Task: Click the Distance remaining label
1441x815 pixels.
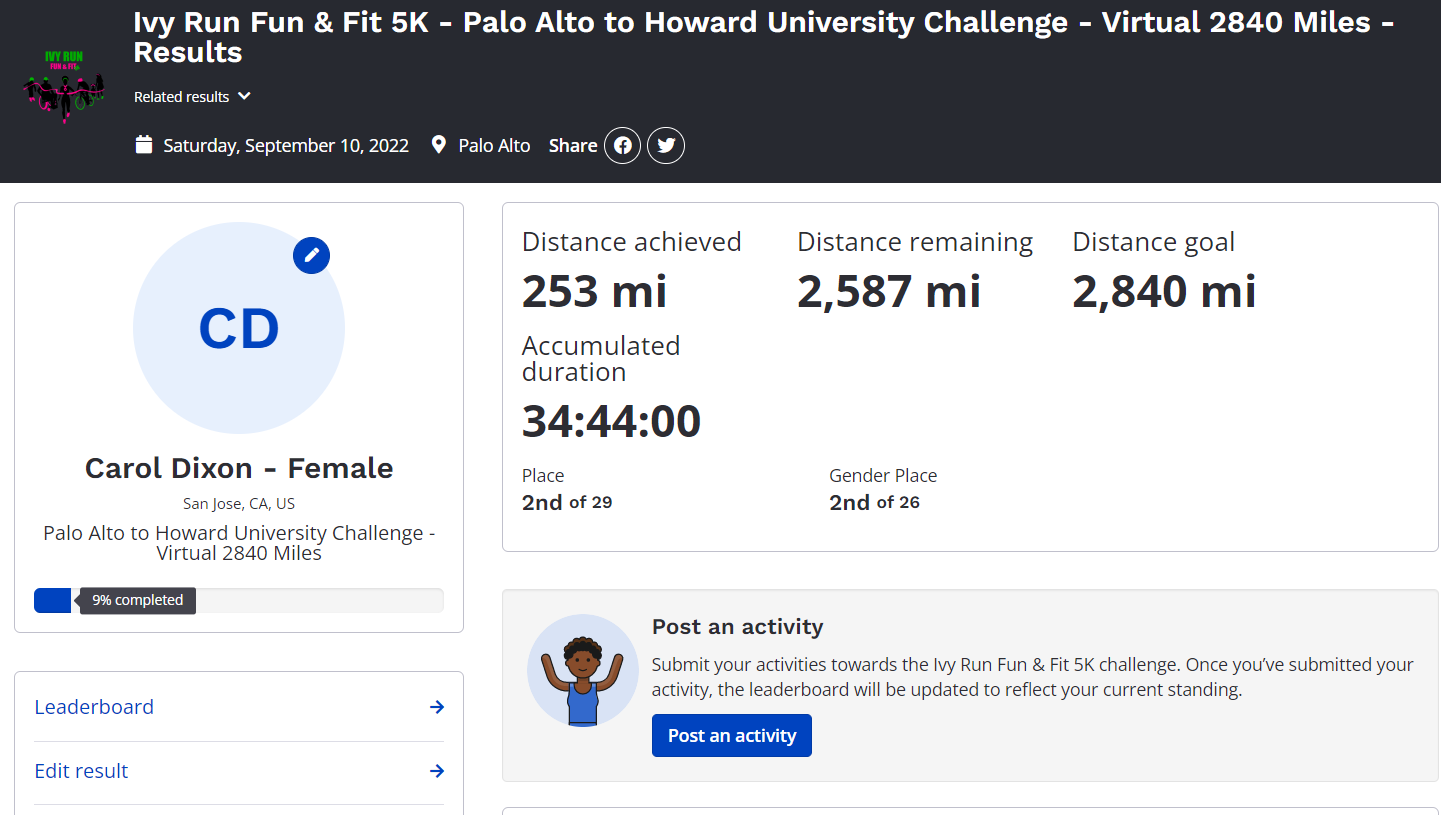Action: tap(915, 242)
